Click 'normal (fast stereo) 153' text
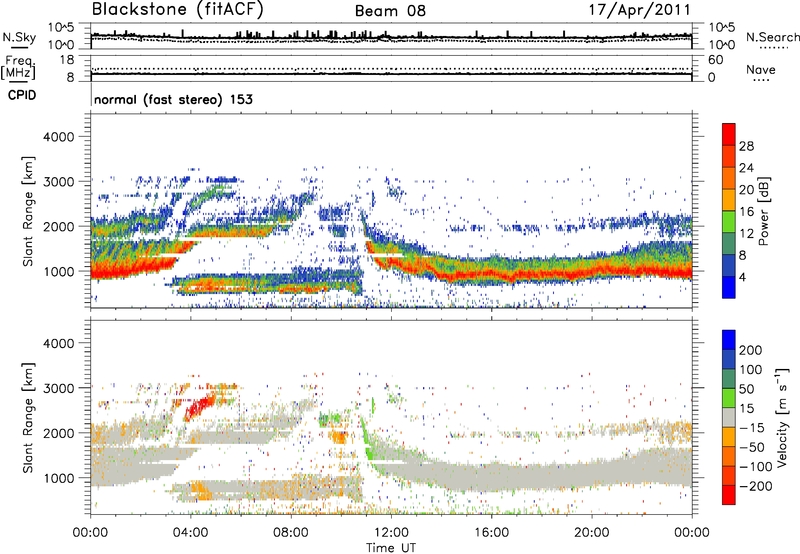 point(173,99)
